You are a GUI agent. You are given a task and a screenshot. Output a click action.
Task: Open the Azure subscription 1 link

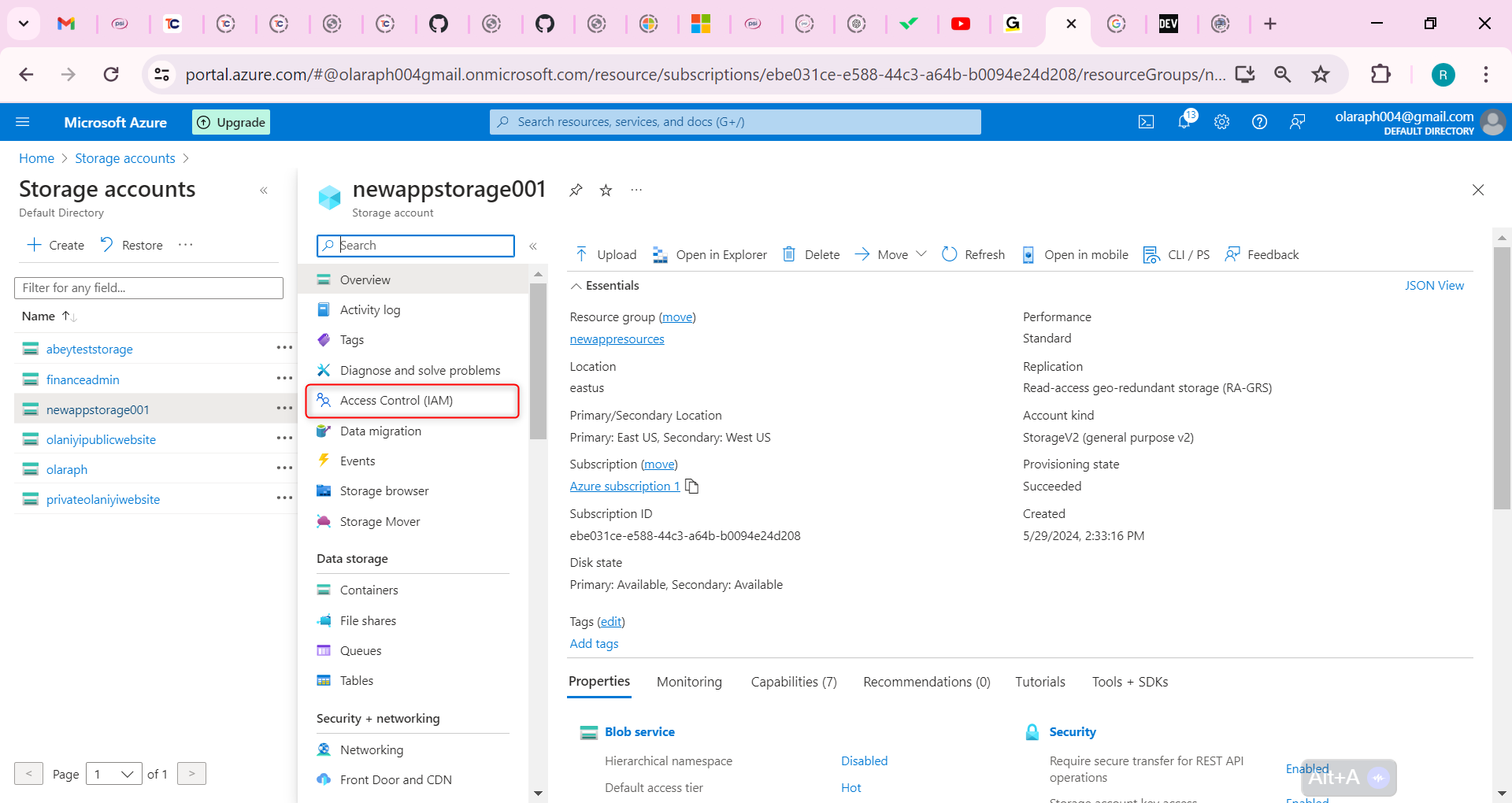click(x=624, y=487)
